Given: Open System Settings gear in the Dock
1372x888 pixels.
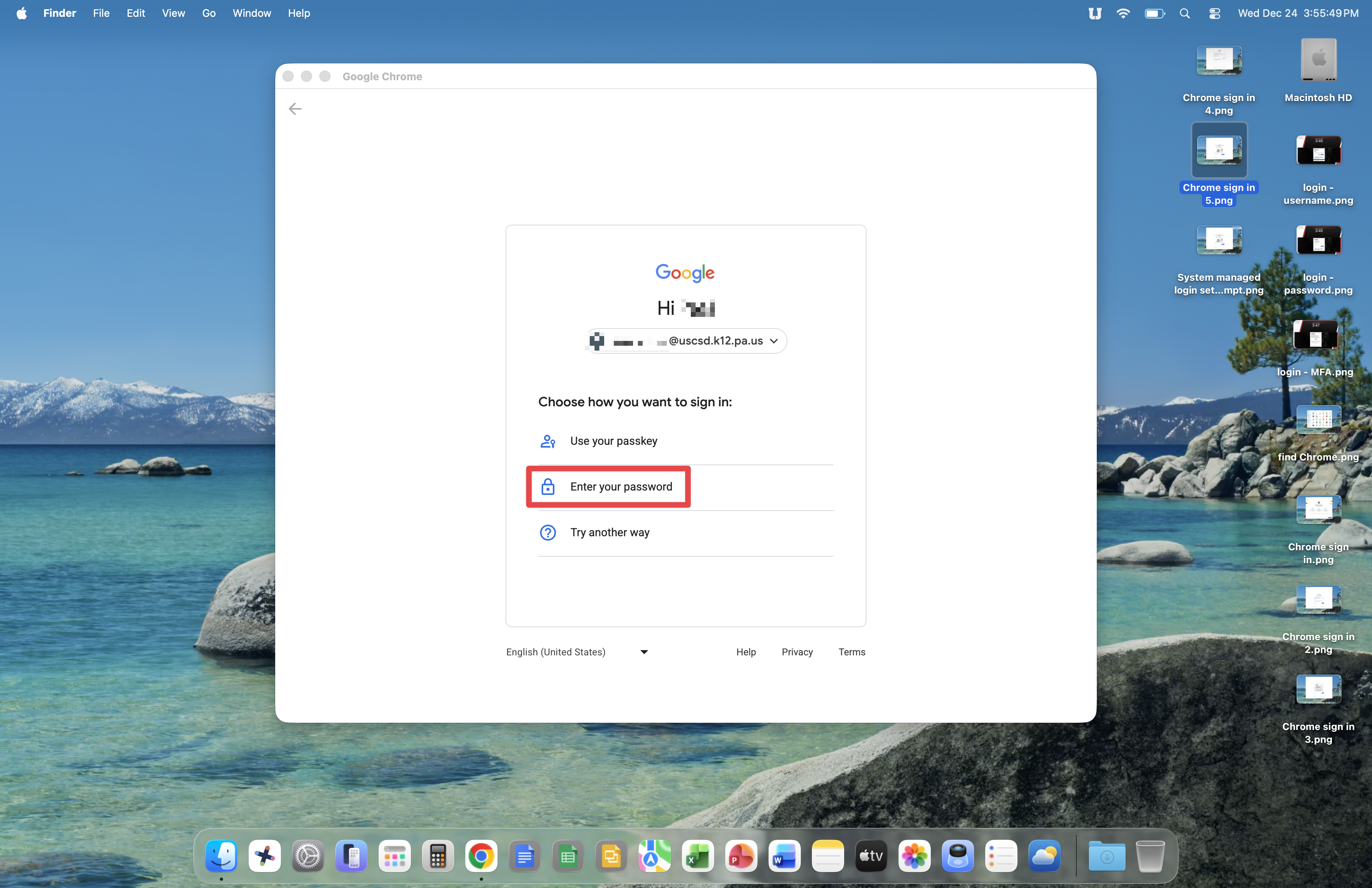Looking at the screenshot, I should (308, 856).
